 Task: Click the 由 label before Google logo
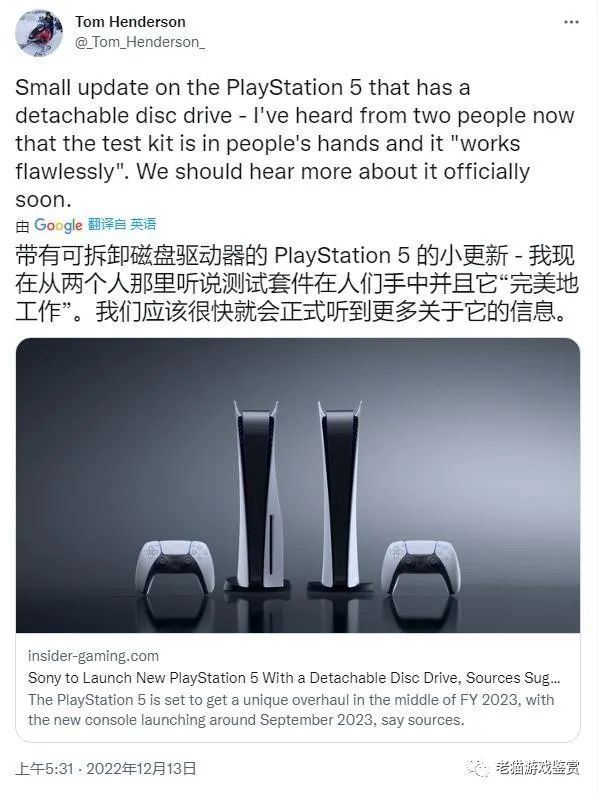(x=22, y=226)
